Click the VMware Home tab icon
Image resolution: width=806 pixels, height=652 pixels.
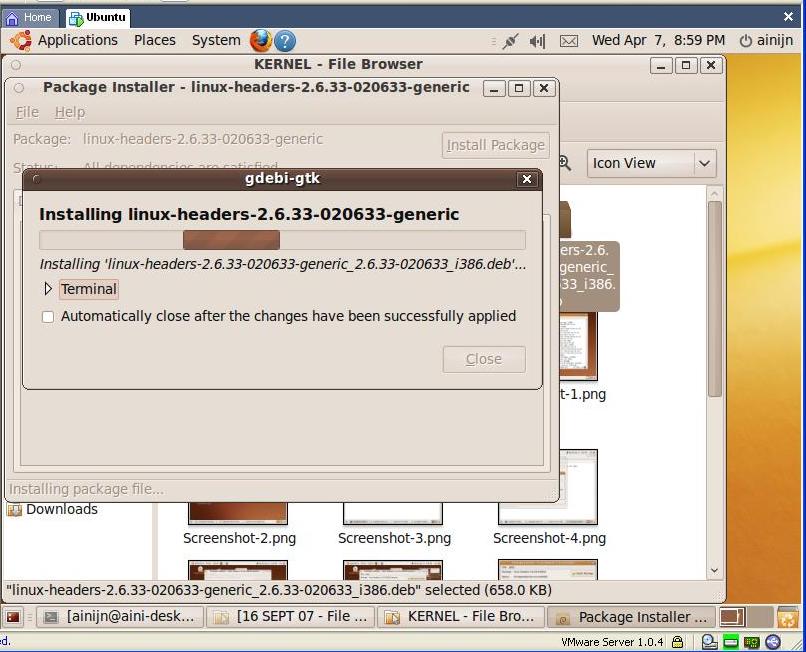pos(12,18)
